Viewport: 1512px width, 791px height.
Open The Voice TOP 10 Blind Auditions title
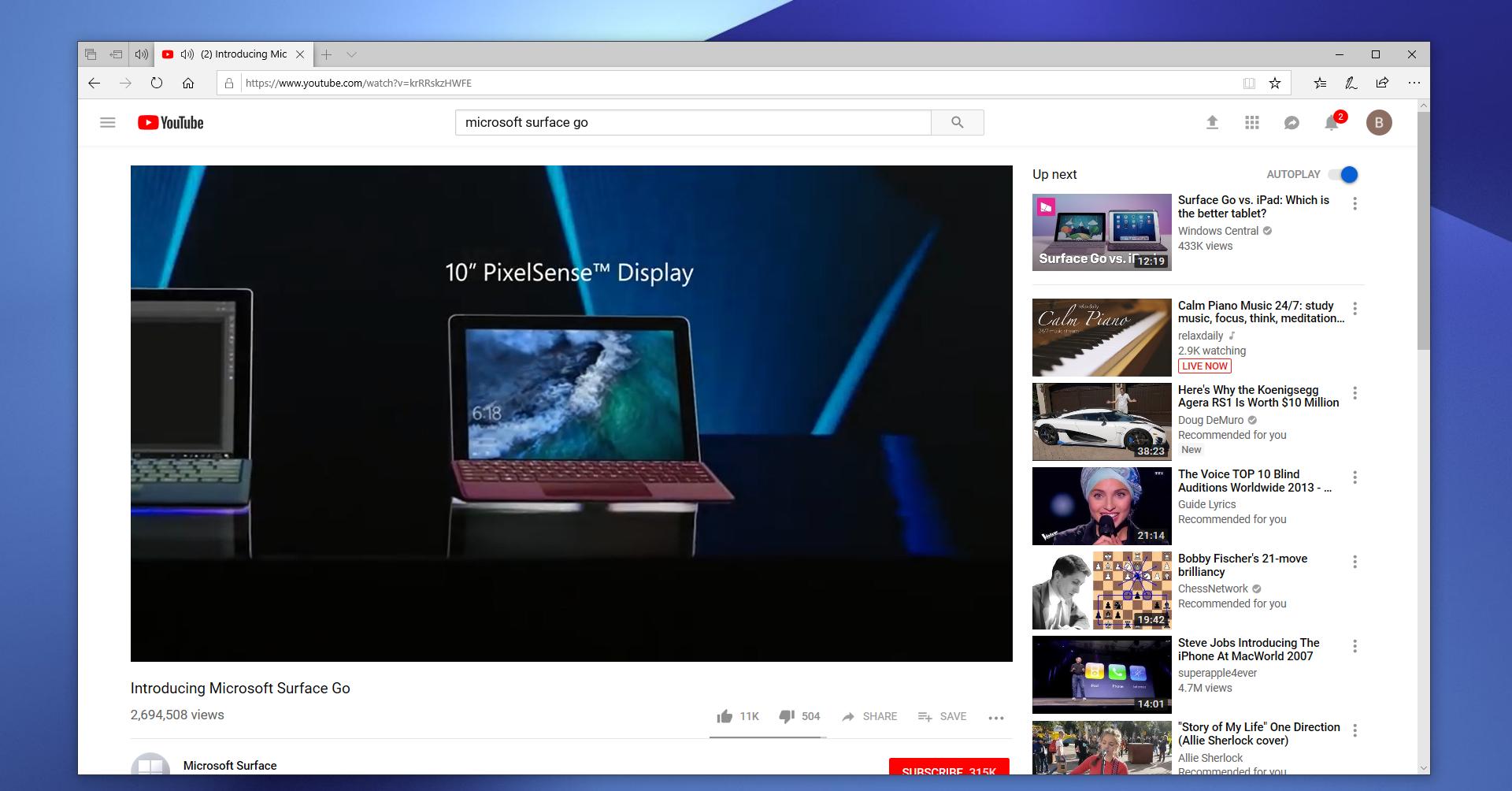coord(1255,481)
